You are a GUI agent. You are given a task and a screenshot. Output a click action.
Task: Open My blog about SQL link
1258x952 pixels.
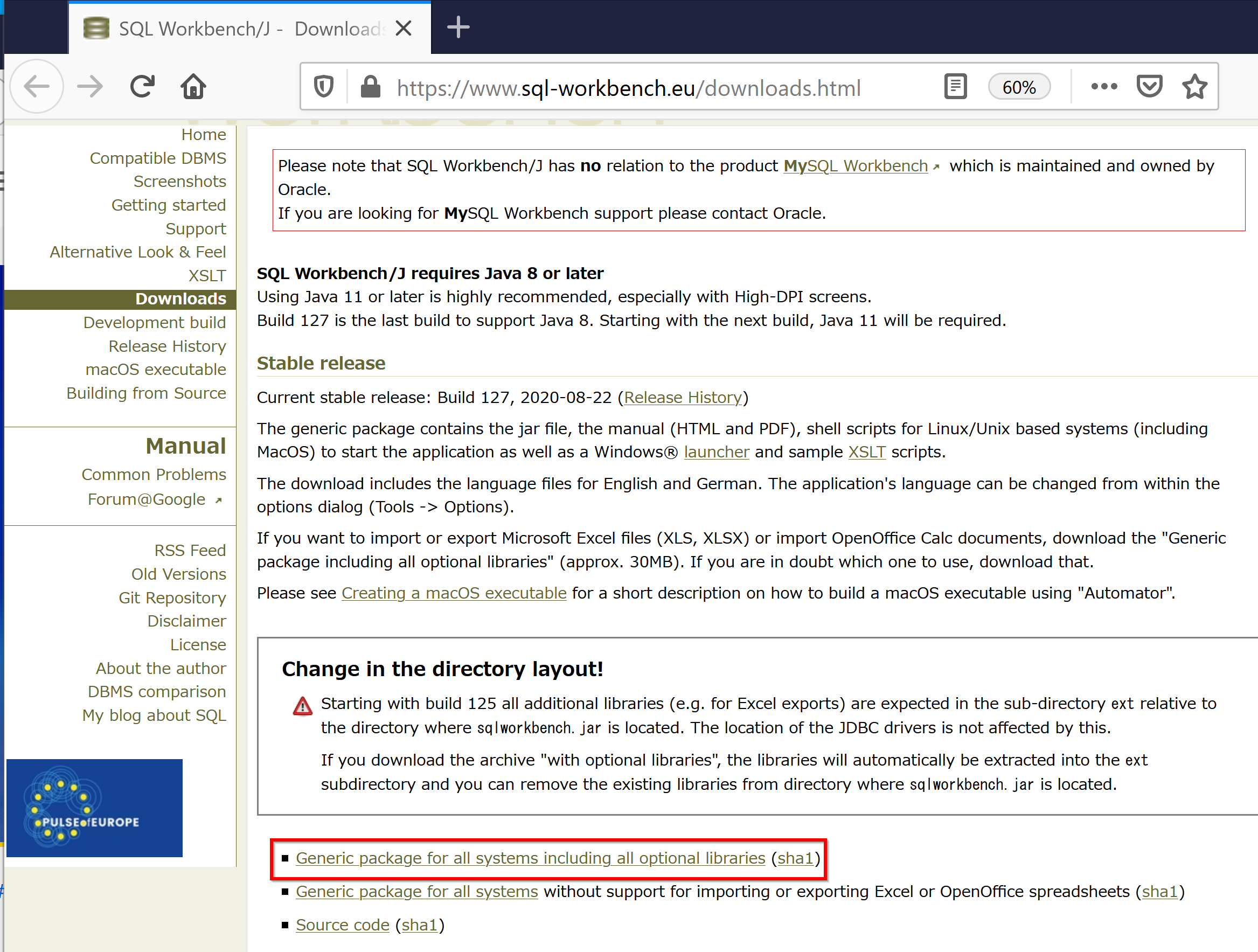coord(154,715)
